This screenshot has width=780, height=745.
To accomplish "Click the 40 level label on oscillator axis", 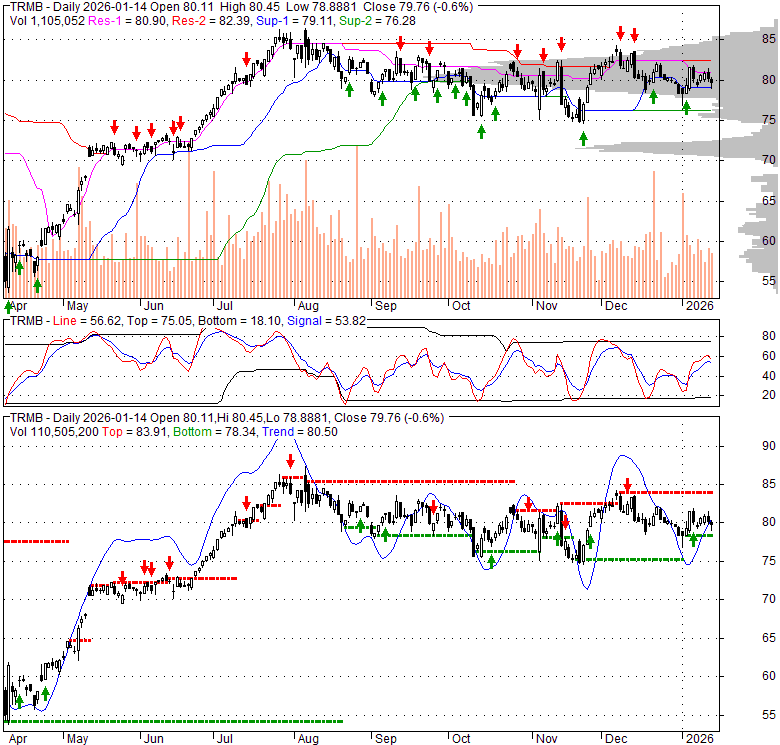I will click(769, 376).
